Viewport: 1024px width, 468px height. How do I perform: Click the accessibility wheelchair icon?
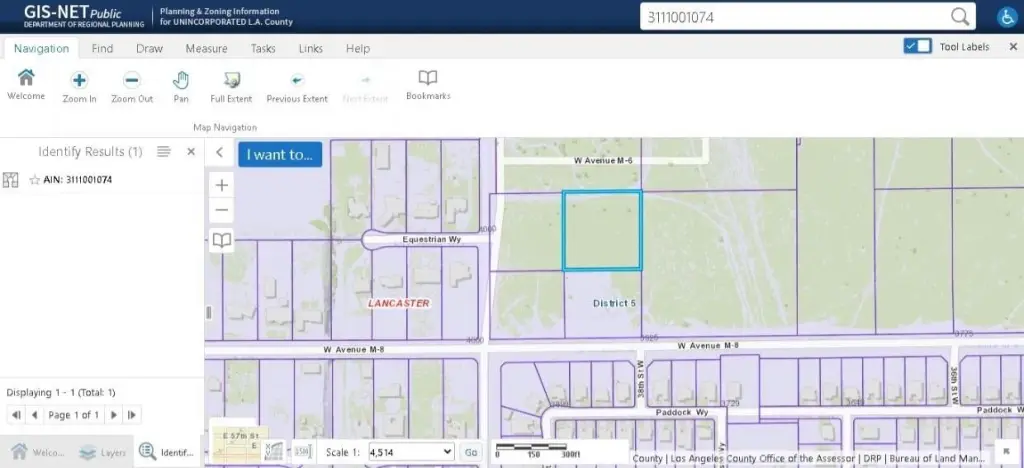click(x=1006, y=17)
